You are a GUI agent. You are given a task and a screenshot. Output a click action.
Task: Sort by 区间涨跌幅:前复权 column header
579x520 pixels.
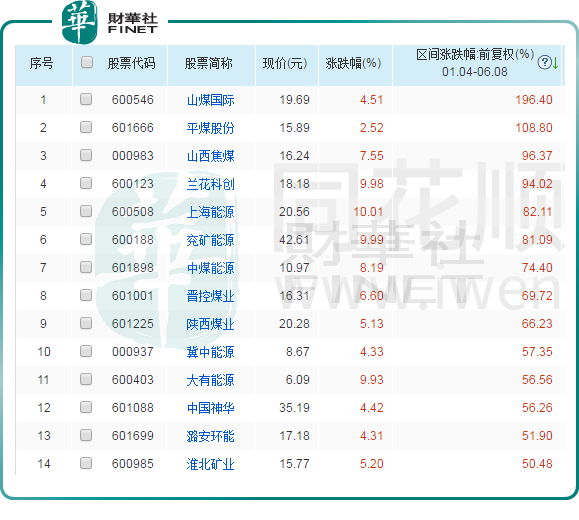(475, 55)
